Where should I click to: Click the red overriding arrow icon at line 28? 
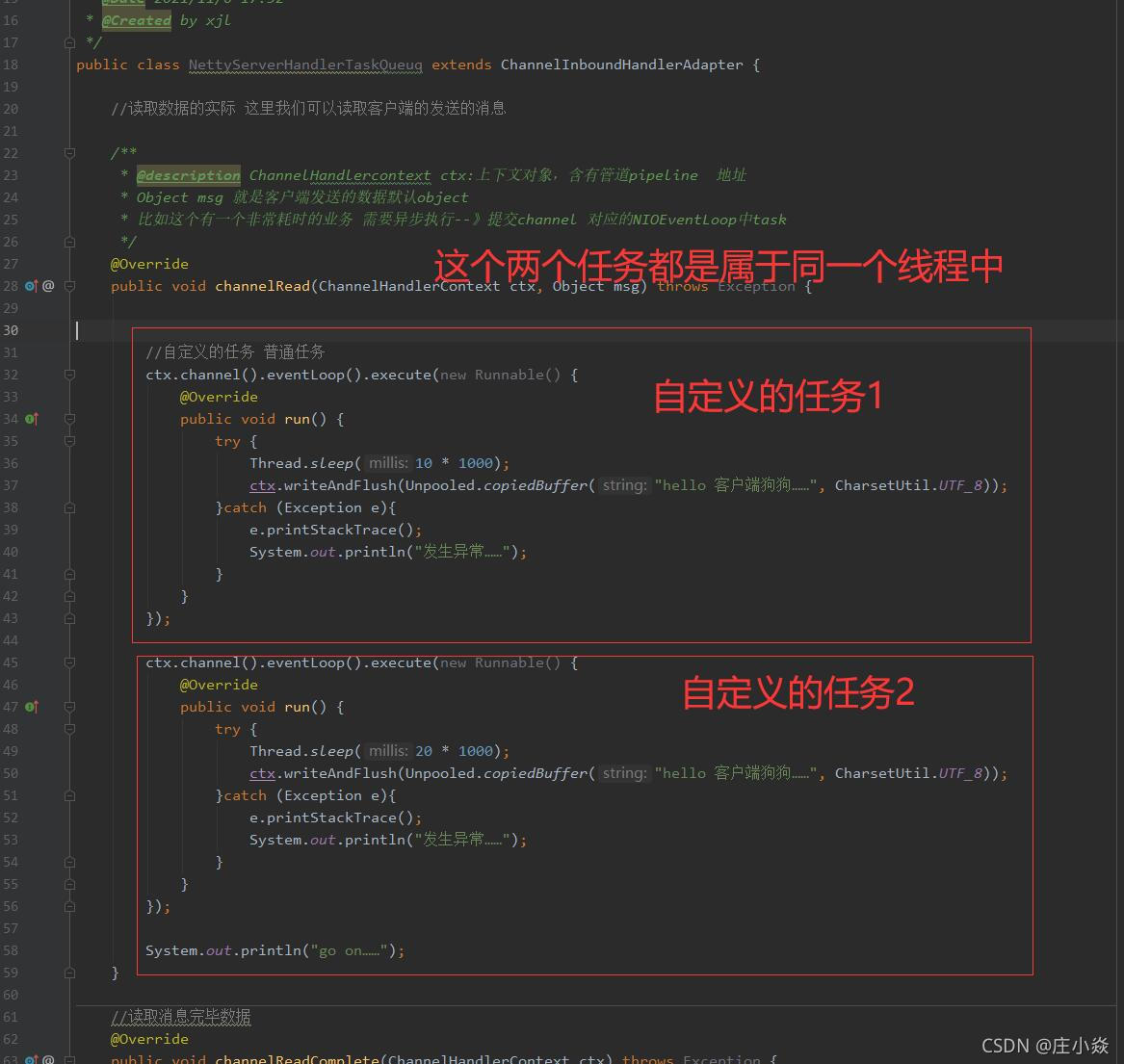click(x=35, y=283)
